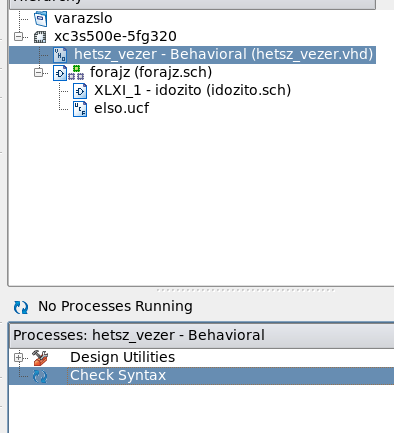Click the dotted splitter between the panes
This screenshot has width=394, height=433.
[x=245, y=290]
